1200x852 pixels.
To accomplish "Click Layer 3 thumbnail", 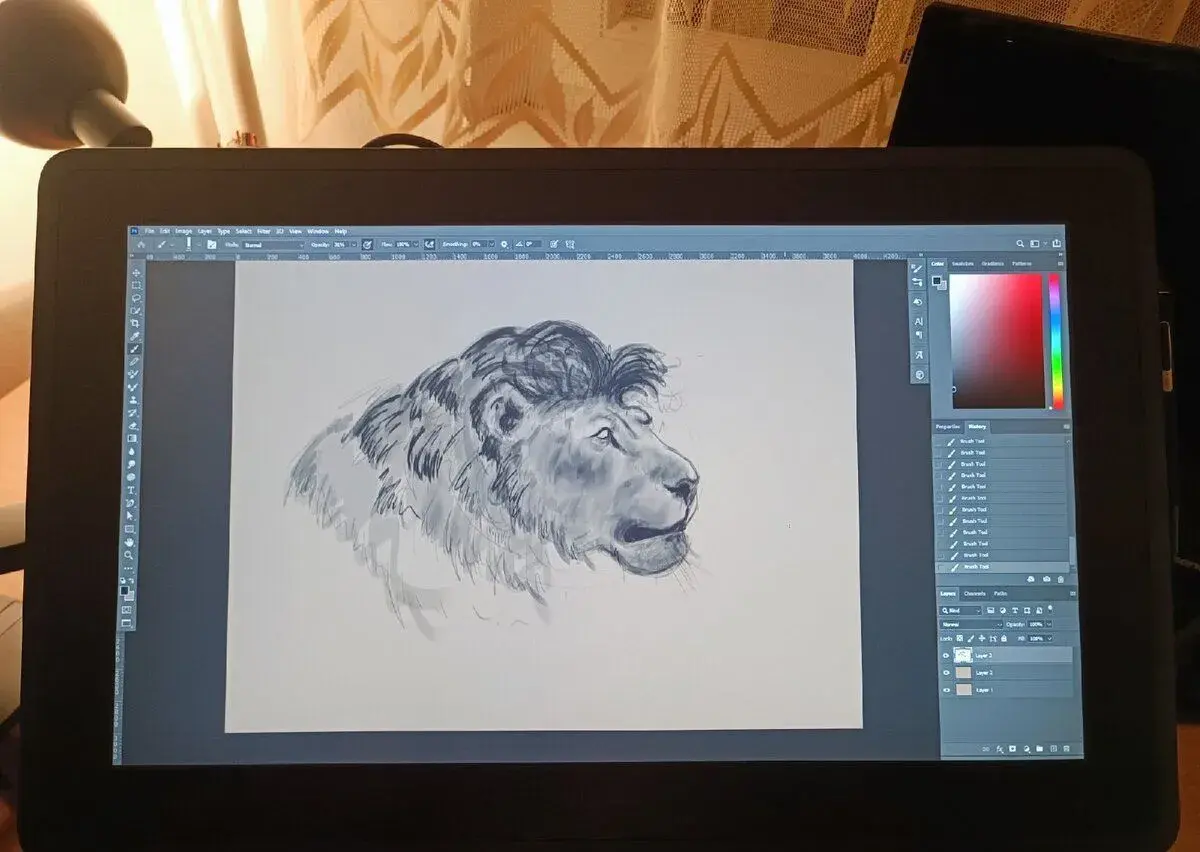I will [963, 655].
